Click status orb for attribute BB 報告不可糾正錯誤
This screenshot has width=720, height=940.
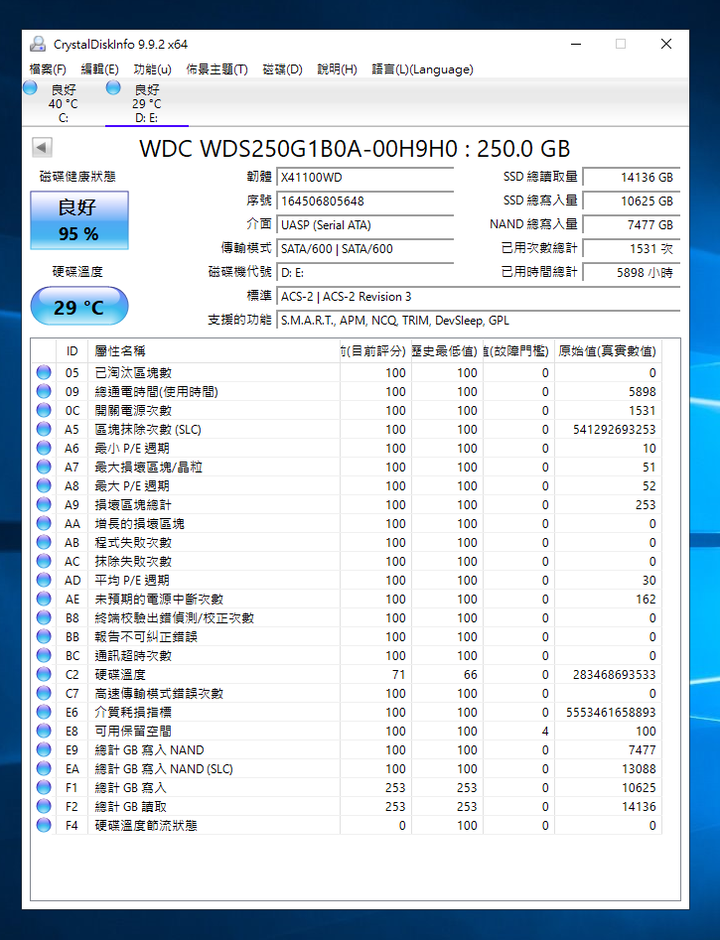click(x=44, y=637)
